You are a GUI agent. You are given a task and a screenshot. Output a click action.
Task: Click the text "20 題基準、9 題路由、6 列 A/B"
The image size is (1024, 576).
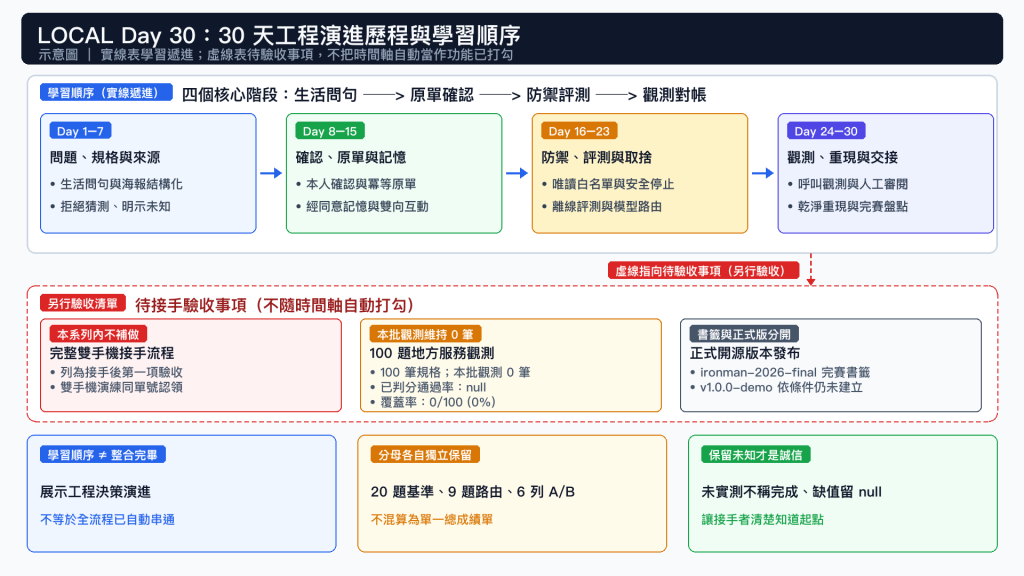pyautogui.click(x=473, y=492)
